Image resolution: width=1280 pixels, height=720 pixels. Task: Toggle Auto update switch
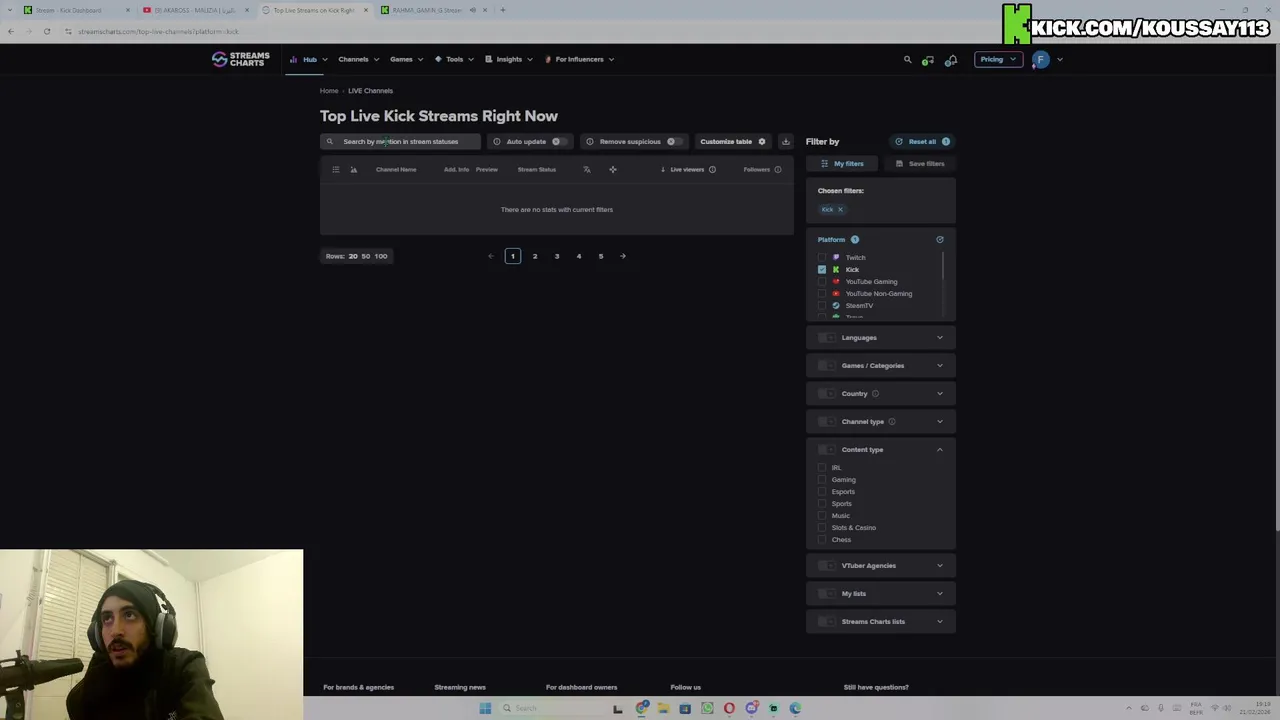click(x=560, y=141)
